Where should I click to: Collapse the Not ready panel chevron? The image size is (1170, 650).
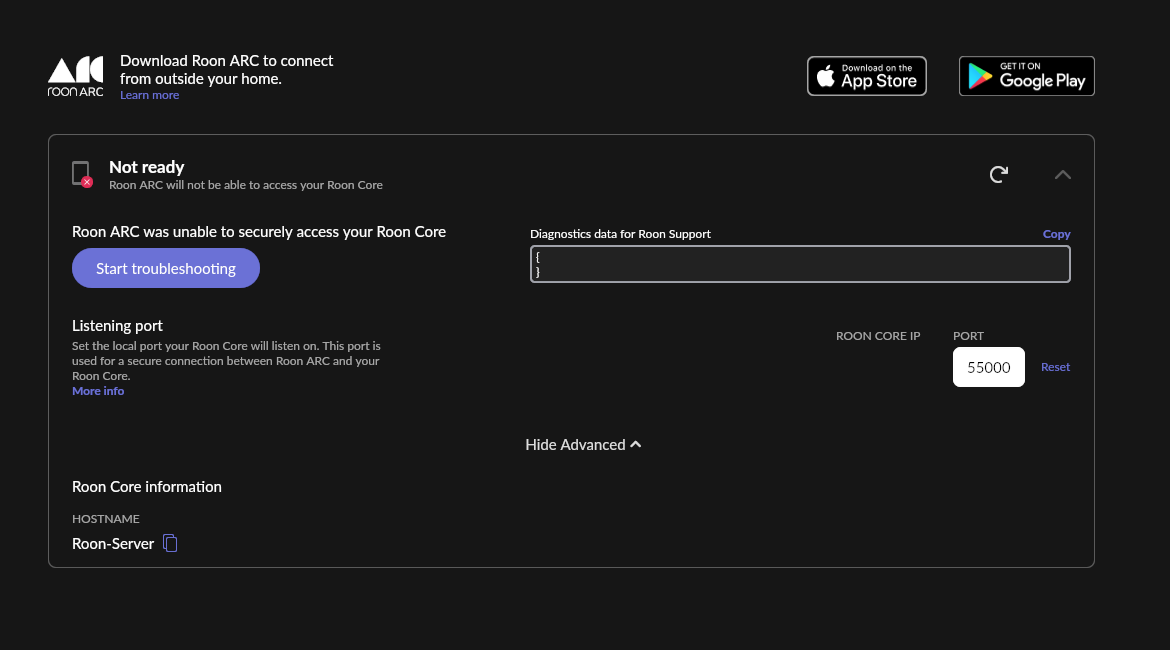point(1063,175)
